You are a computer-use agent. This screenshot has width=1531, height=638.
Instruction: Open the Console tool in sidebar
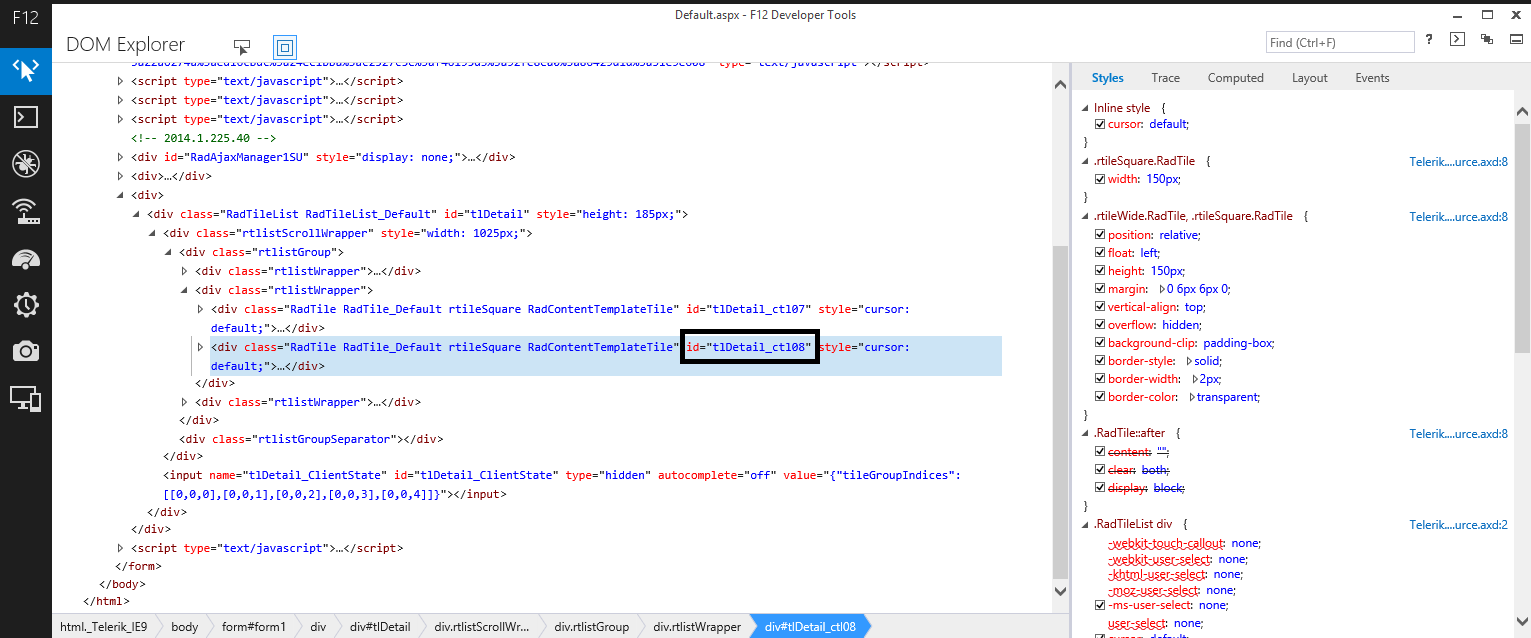point(26,117)
